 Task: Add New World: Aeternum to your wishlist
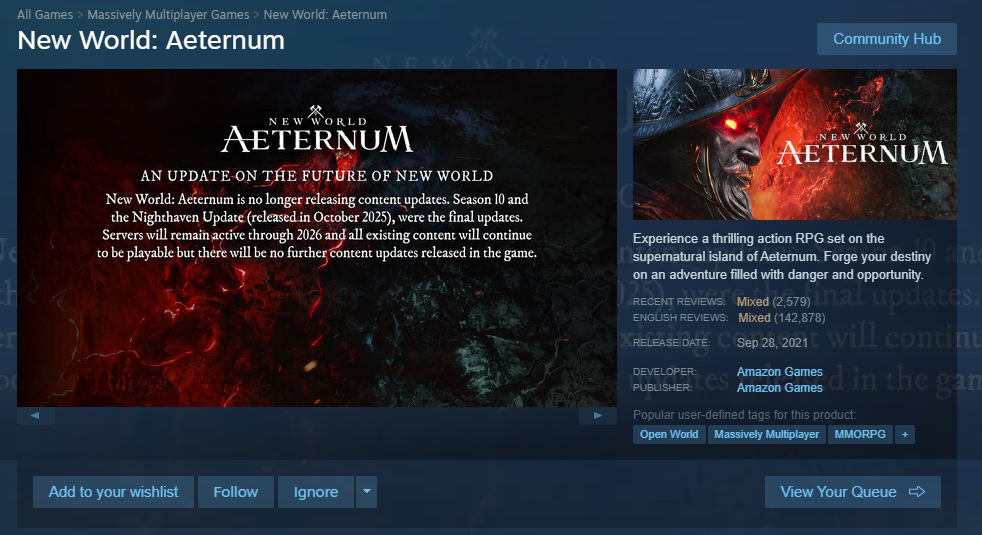113,492
